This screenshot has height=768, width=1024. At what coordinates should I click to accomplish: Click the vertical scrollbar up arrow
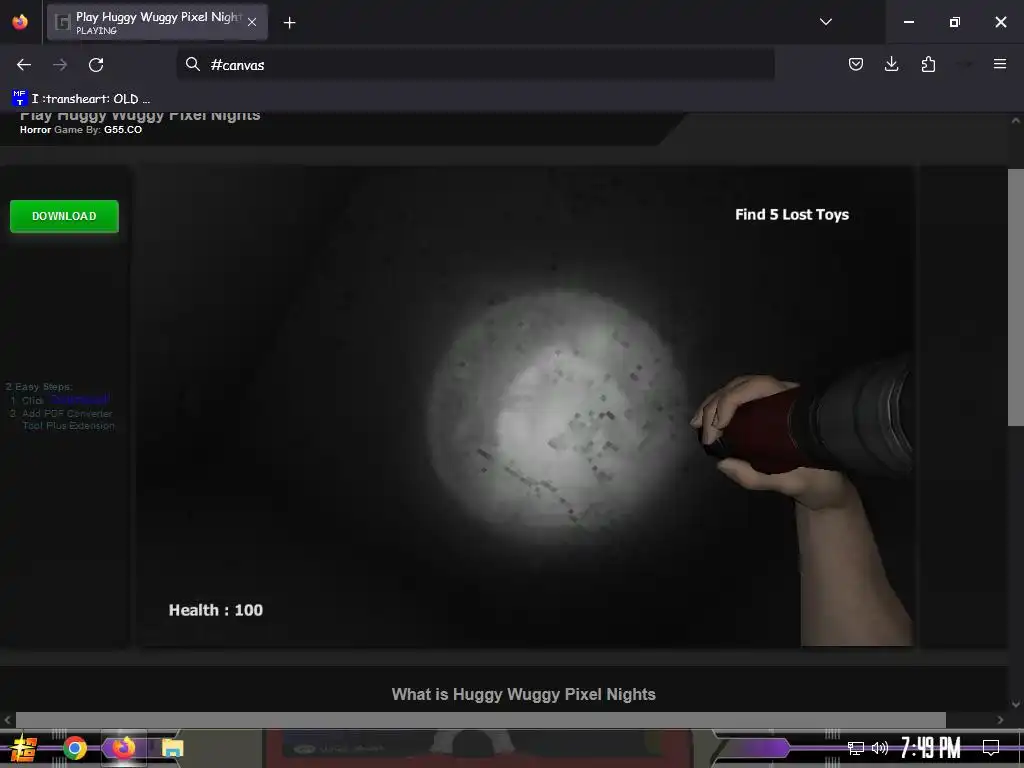click(x=1016, y=121)
